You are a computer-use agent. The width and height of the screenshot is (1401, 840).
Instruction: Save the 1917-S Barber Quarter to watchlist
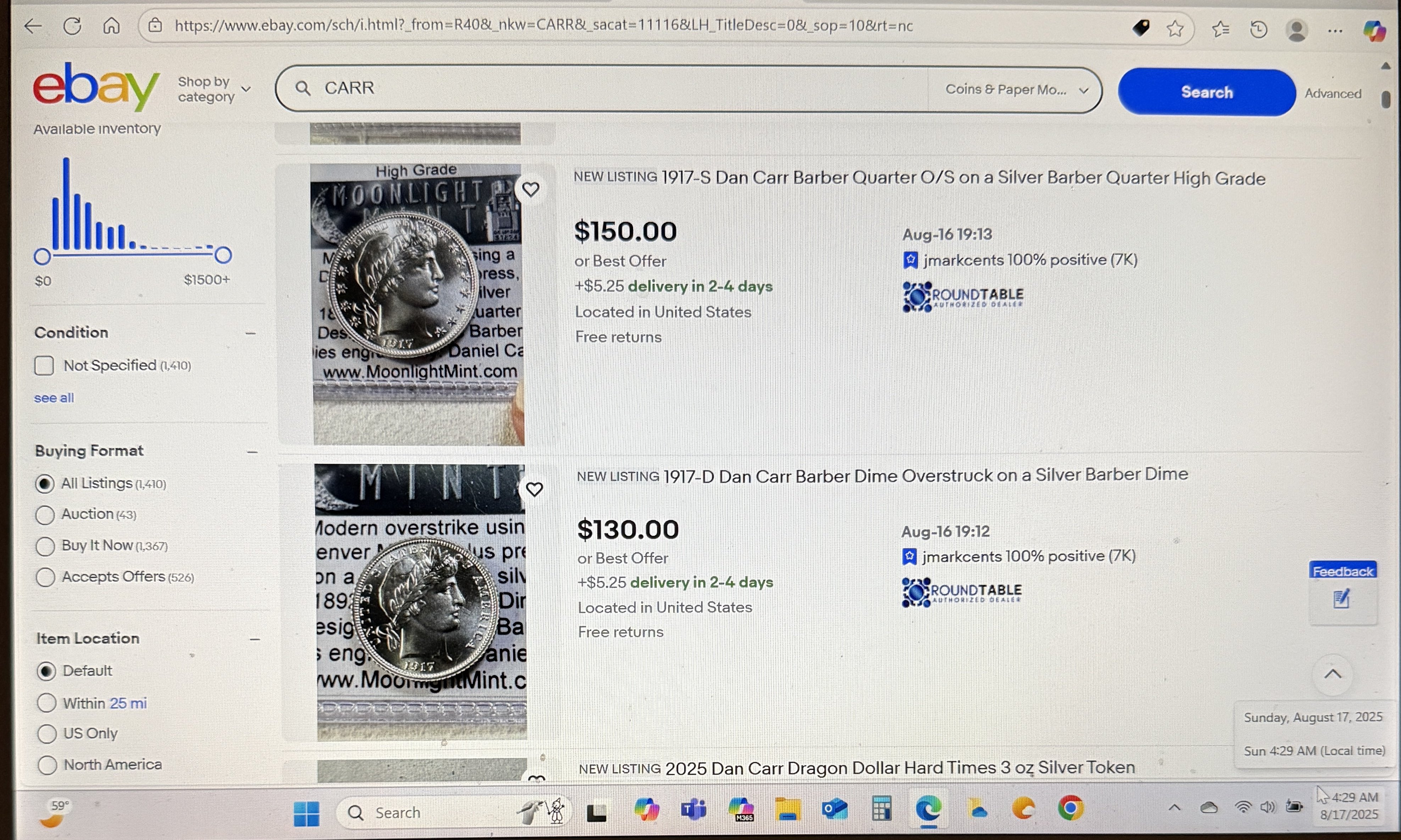530,189
